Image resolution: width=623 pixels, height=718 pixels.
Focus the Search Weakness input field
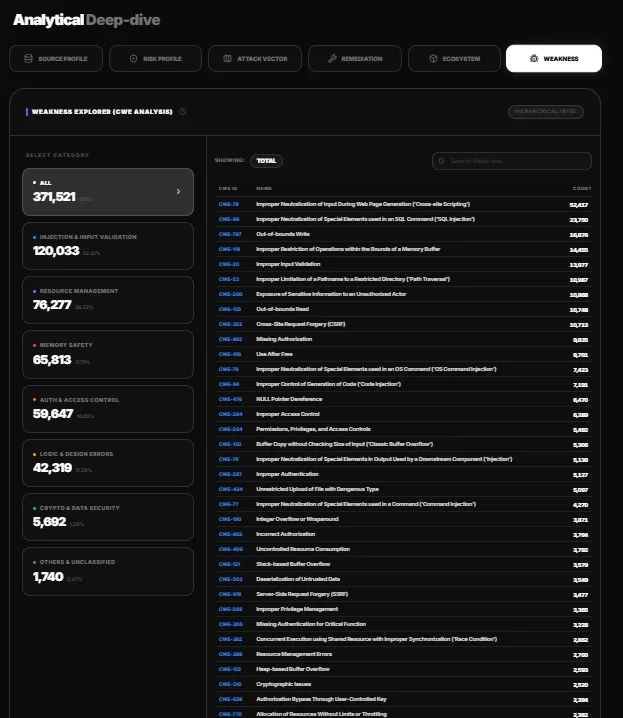pos(512,161)
